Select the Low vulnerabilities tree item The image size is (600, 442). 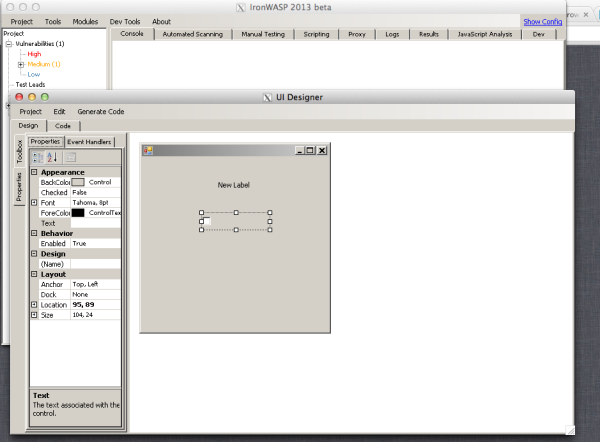34,75
